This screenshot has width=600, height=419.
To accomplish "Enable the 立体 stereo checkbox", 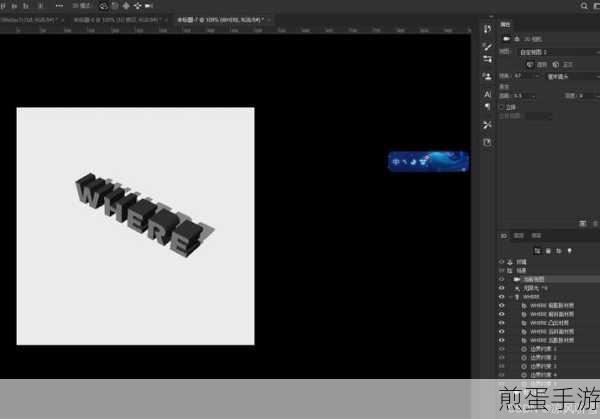I will [x=502, y=107].
